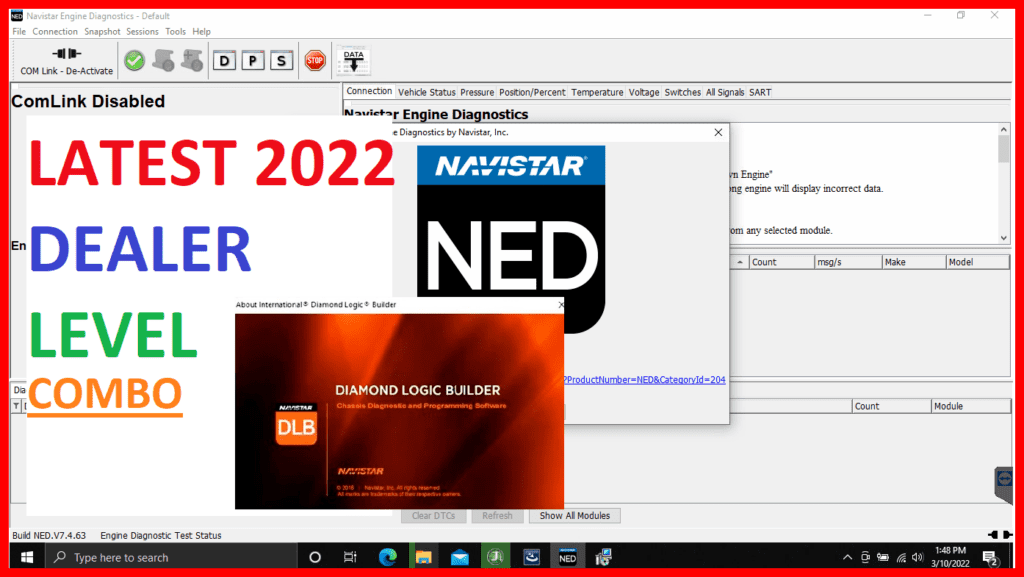
Task: Click the Refresh button
Action: pos(497,515)
